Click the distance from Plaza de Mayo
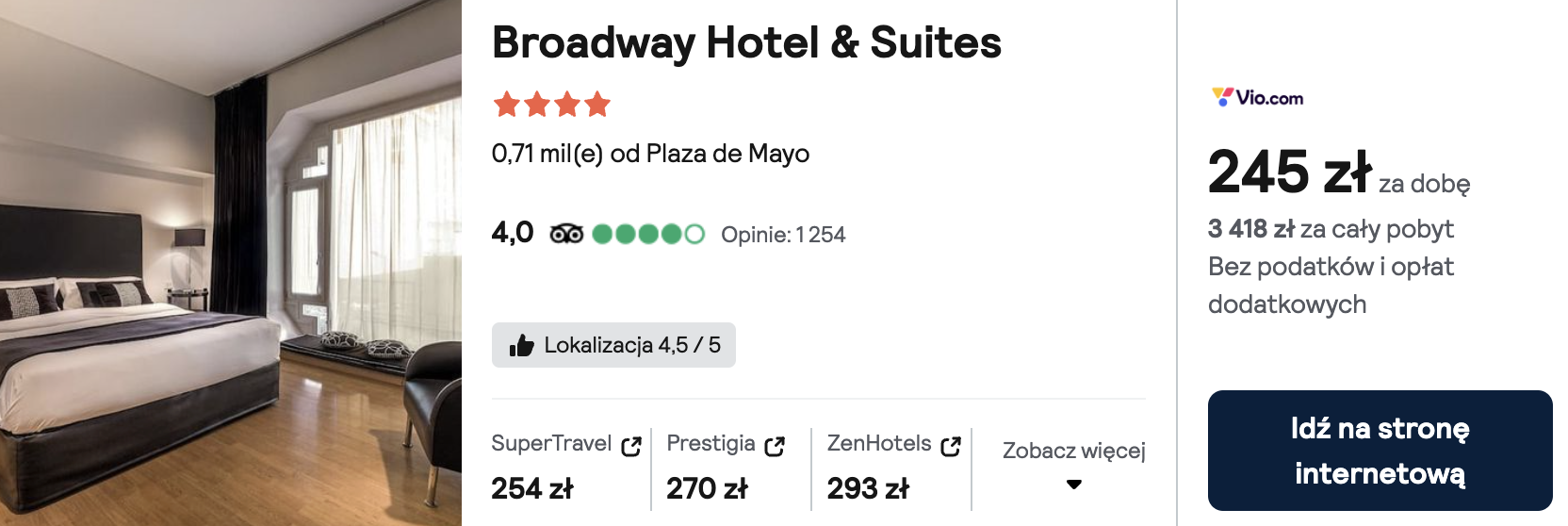This screenshot has height=526, width=1568. click(650, 154)
